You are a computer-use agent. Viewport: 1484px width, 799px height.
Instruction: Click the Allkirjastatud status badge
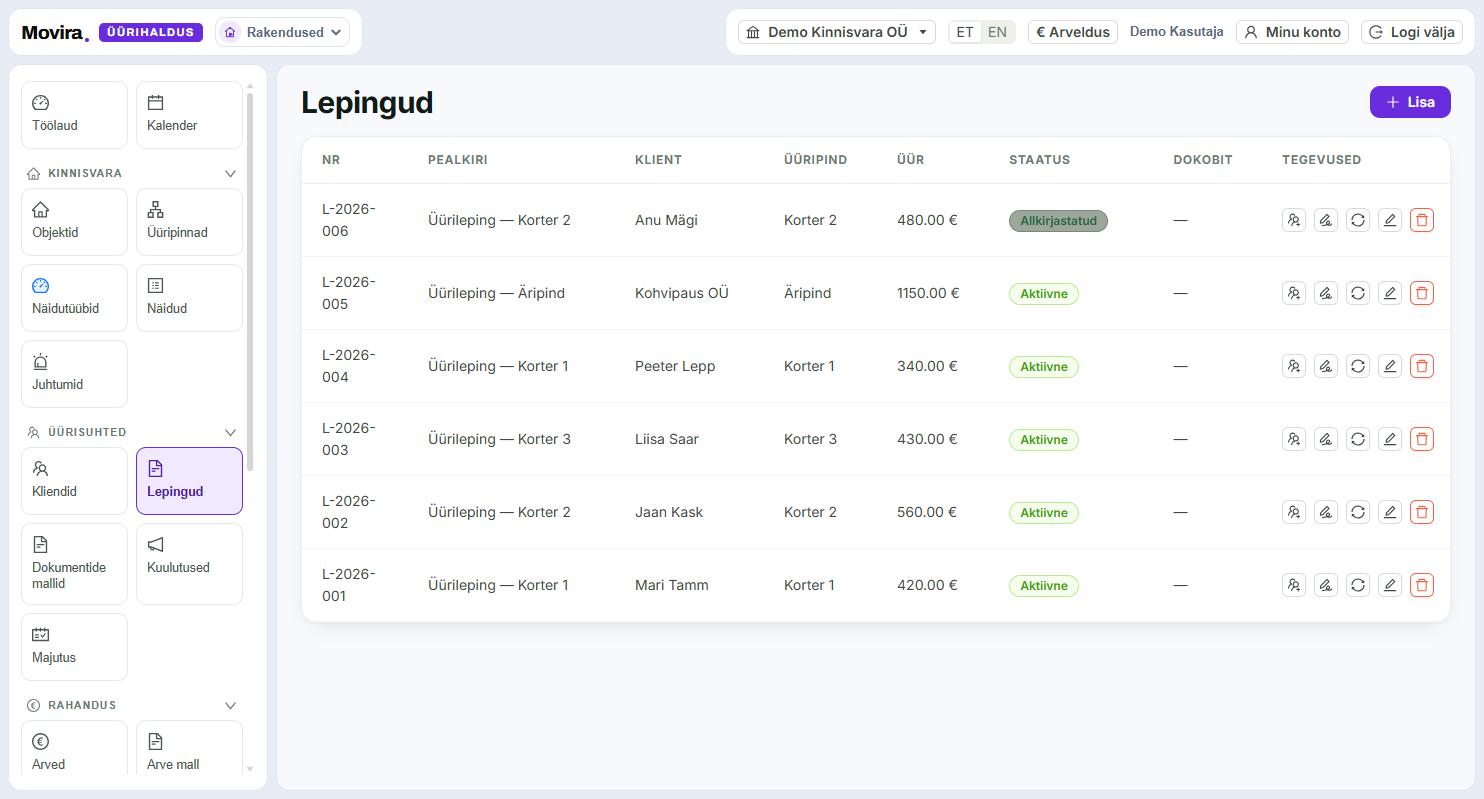click(x=1058, y=221)
